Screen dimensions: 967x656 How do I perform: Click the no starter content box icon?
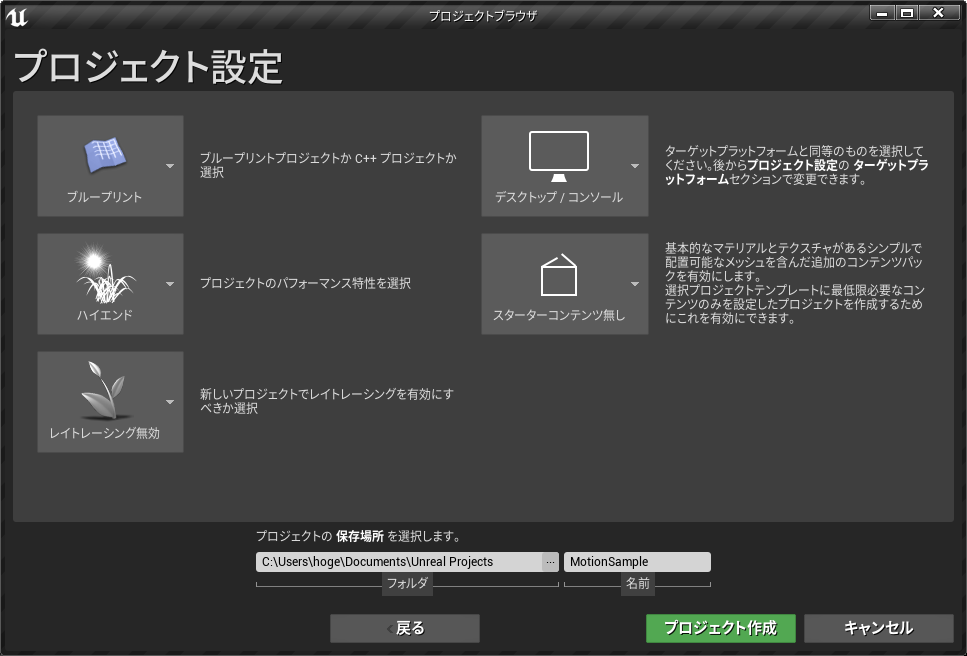tap(559, 275)
